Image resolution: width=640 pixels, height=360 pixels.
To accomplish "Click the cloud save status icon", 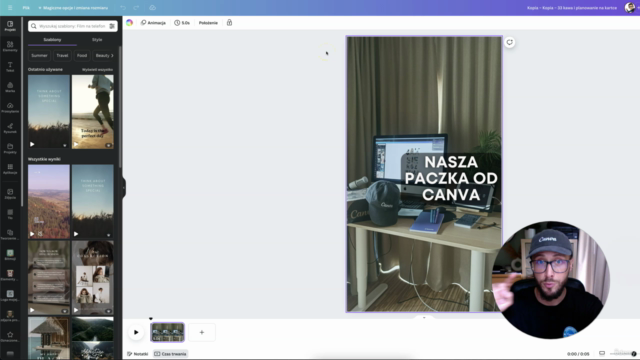I will [152, 8].
